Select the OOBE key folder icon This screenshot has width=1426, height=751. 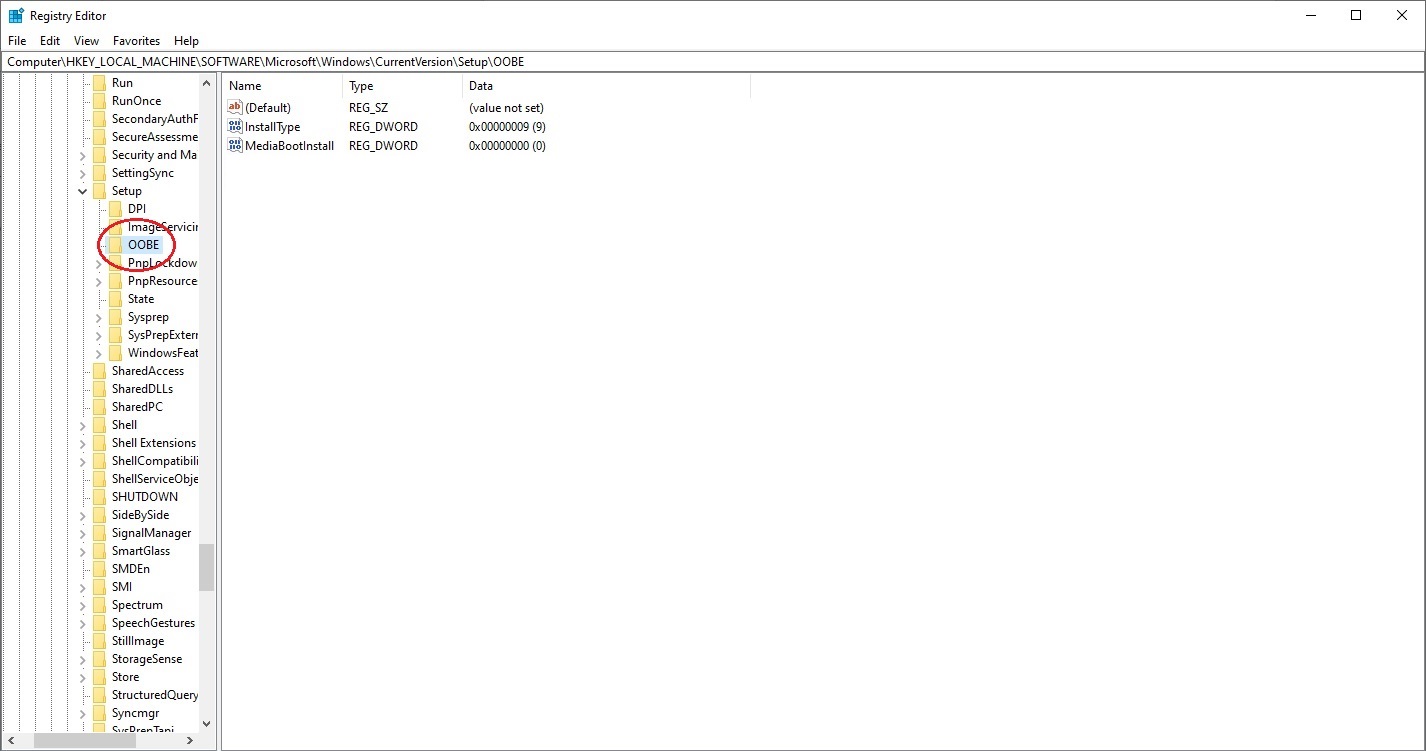(115, 245)
